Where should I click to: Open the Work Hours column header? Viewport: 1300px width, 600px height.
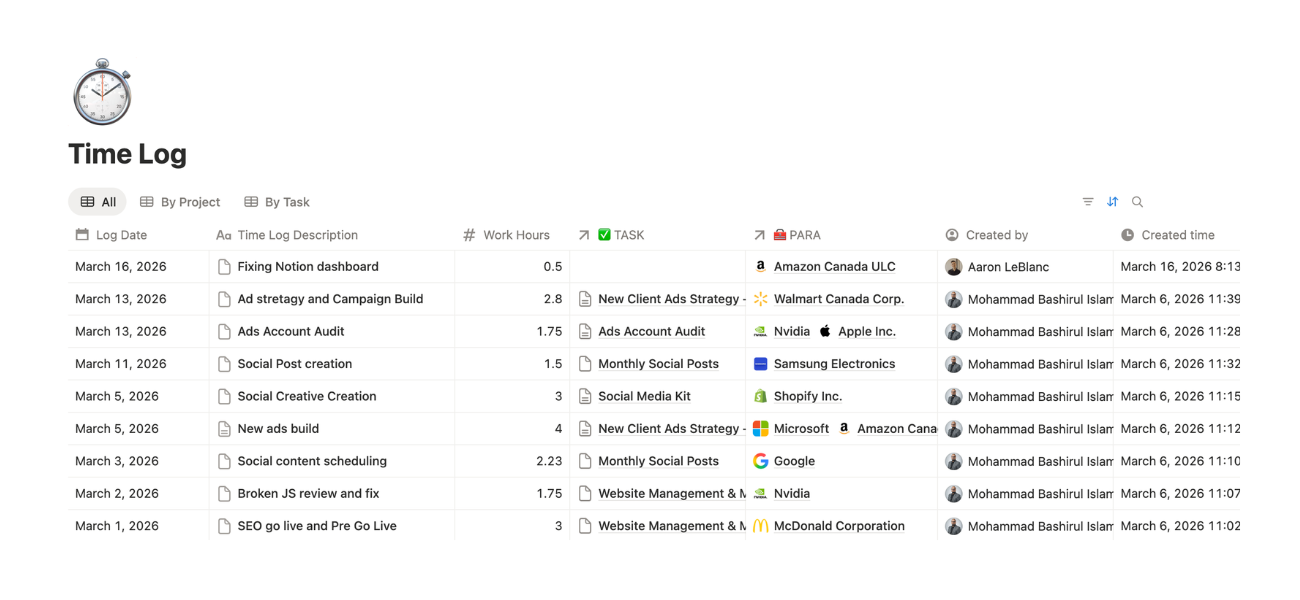point(512,235)
